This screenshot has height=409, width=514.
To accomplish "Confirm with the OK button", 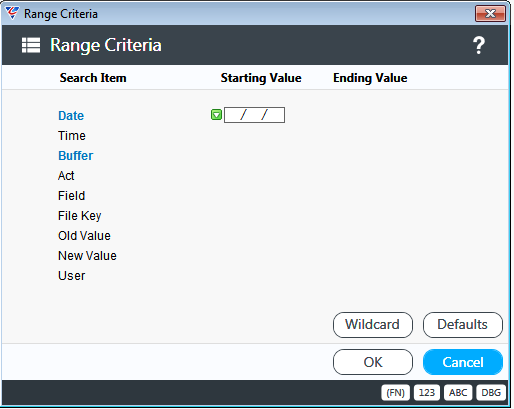I will [373, 362].
